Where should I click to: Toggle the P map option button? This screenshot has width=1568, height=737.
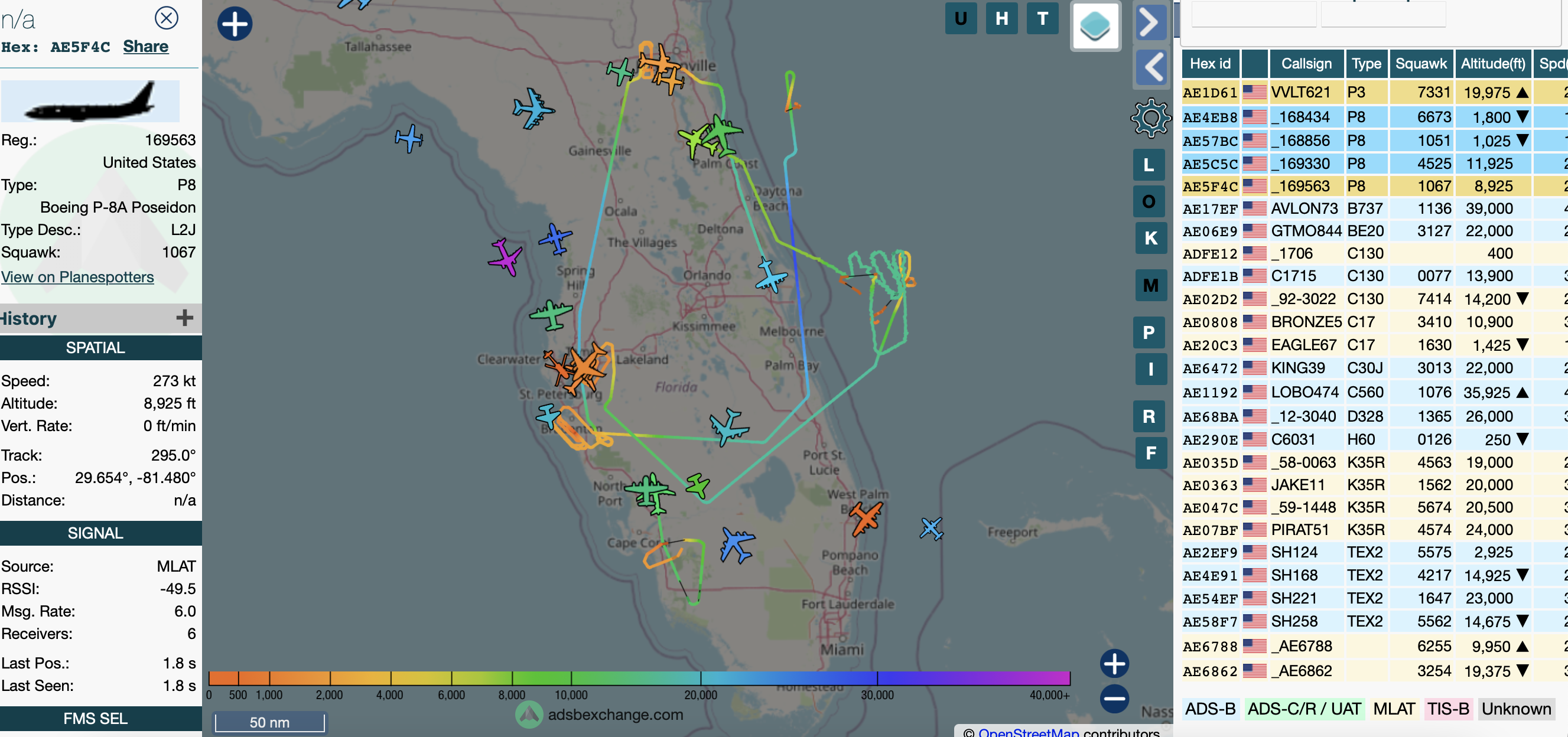click(x=1149, y=332)
